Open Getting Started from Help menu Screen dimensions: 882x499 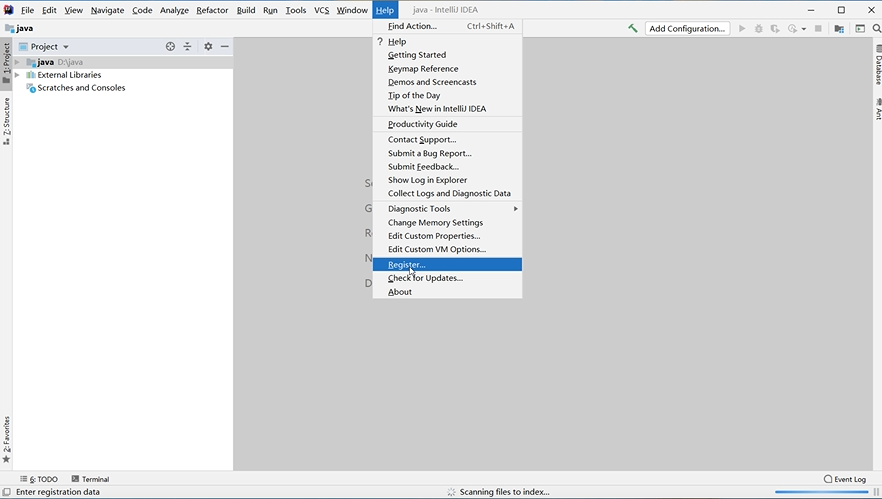pyautogui.click(x=447, y=55)
